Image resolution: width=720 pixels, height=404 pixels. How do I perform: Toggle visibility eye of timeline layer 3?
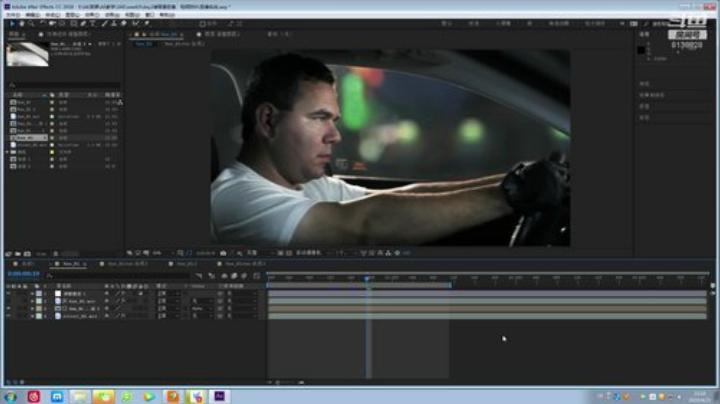pyautogui.click(x=8, y=309)
